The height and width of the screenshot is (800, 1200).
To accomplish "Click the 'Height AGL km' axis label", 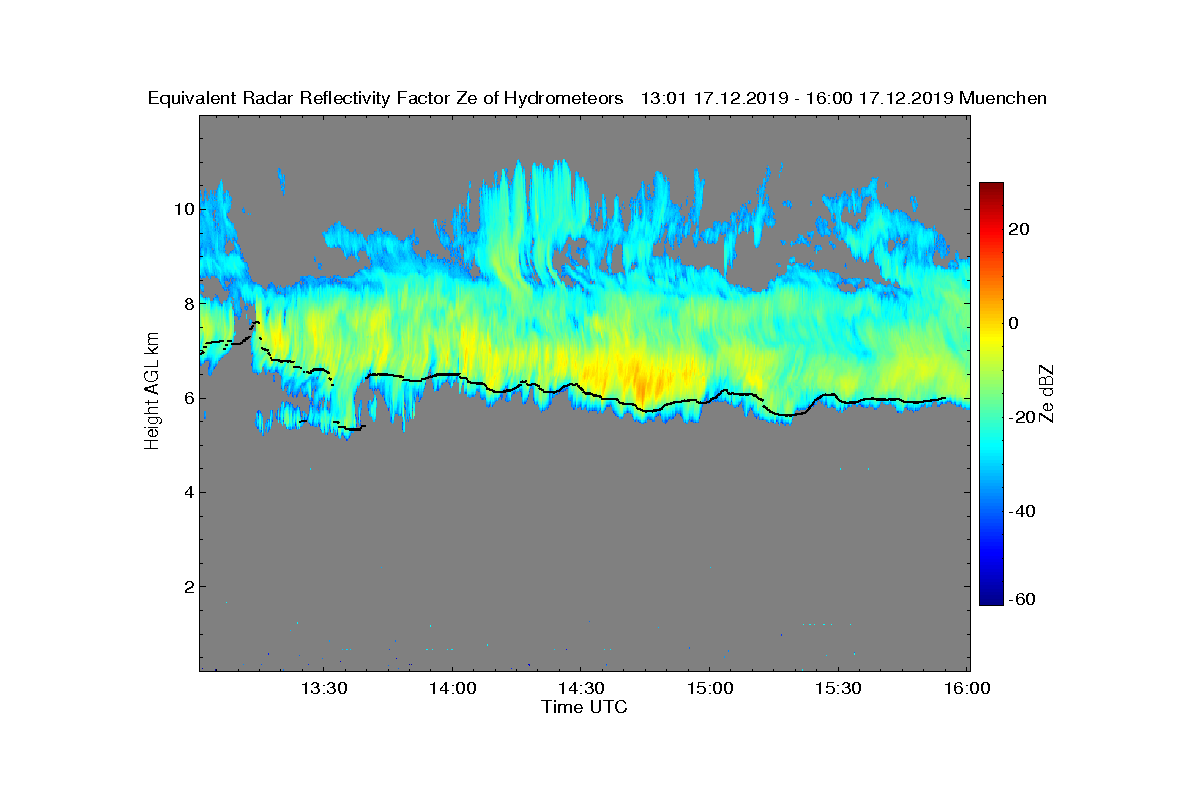I will (152, 392).
